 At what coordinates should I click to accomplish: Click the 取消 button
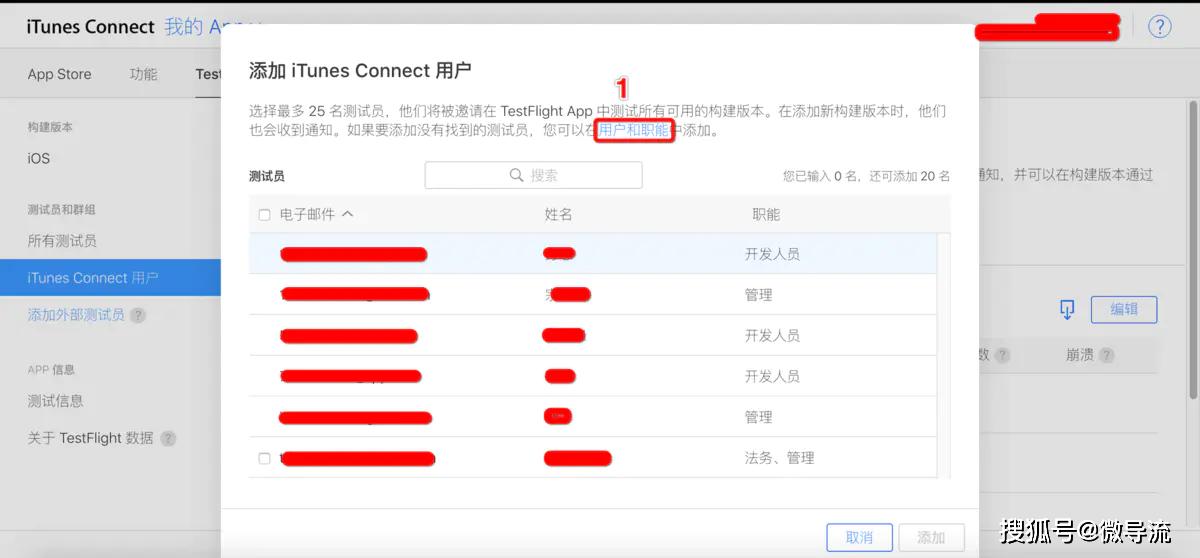coord(859,537)
